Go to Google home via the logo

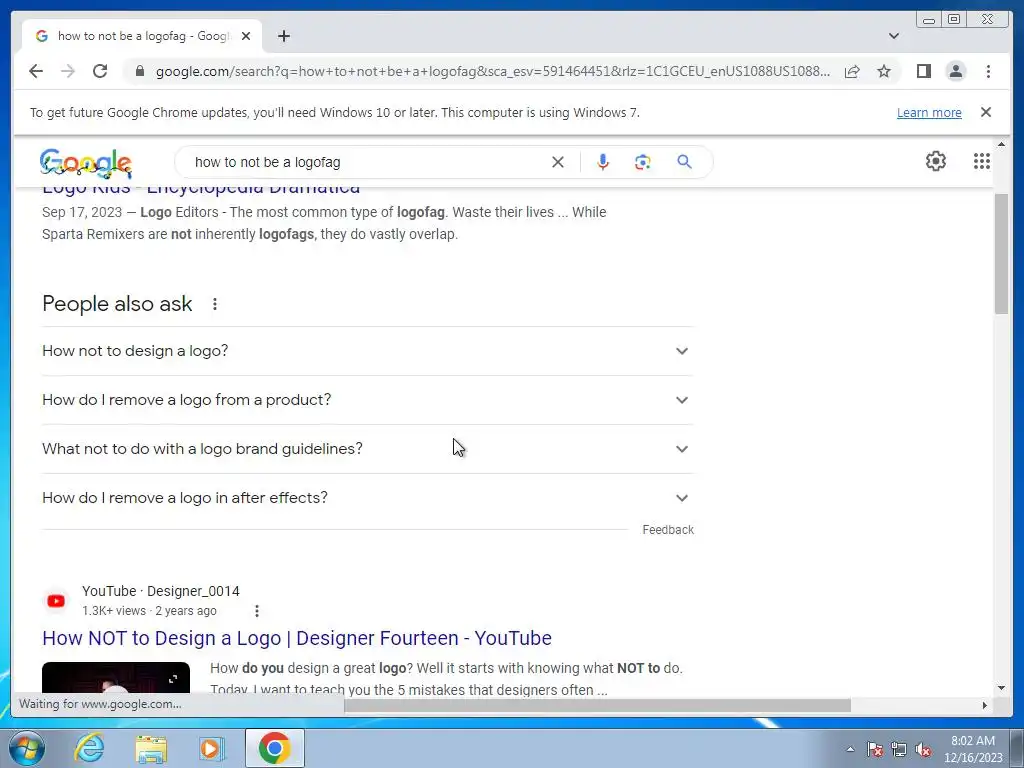point(86,163)
